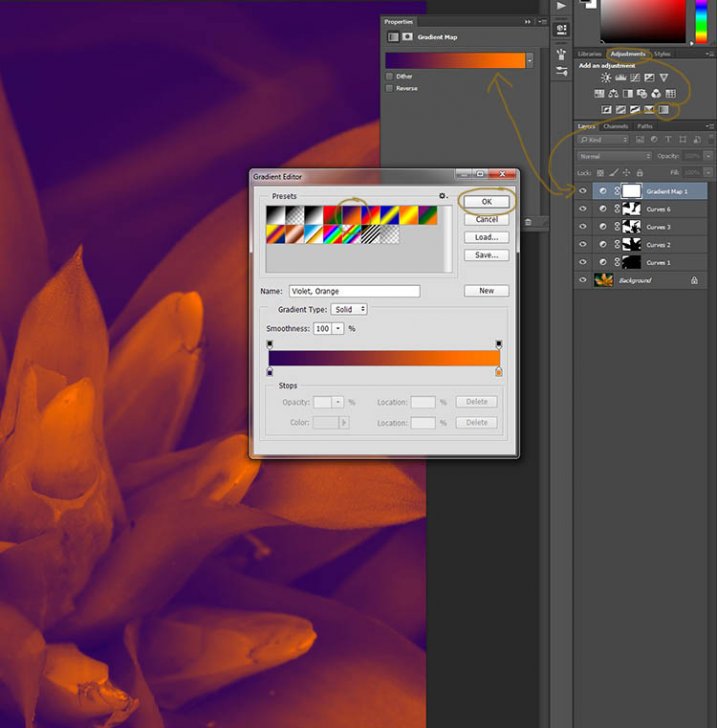Viewport: 717px width, 728px height.
Task: Click the Vibrance triangle adjustment icon
Action: click(663, 78)
